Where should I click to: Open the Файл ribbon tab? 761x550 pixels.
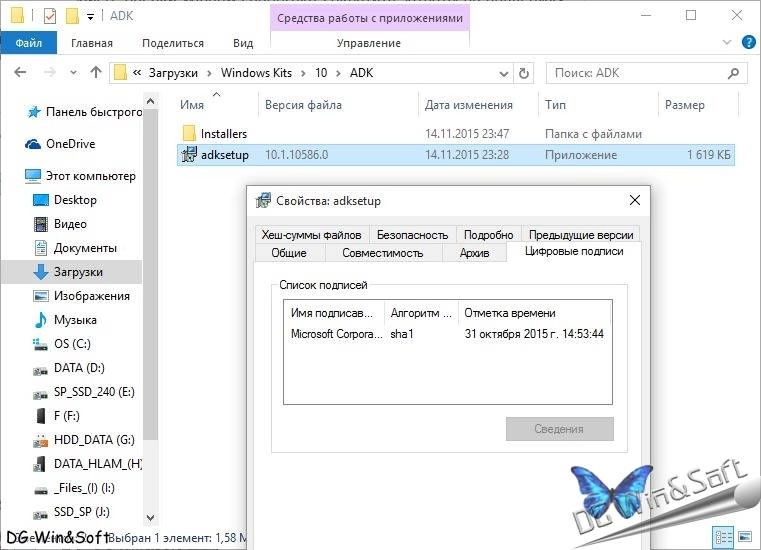click(28, 43)
